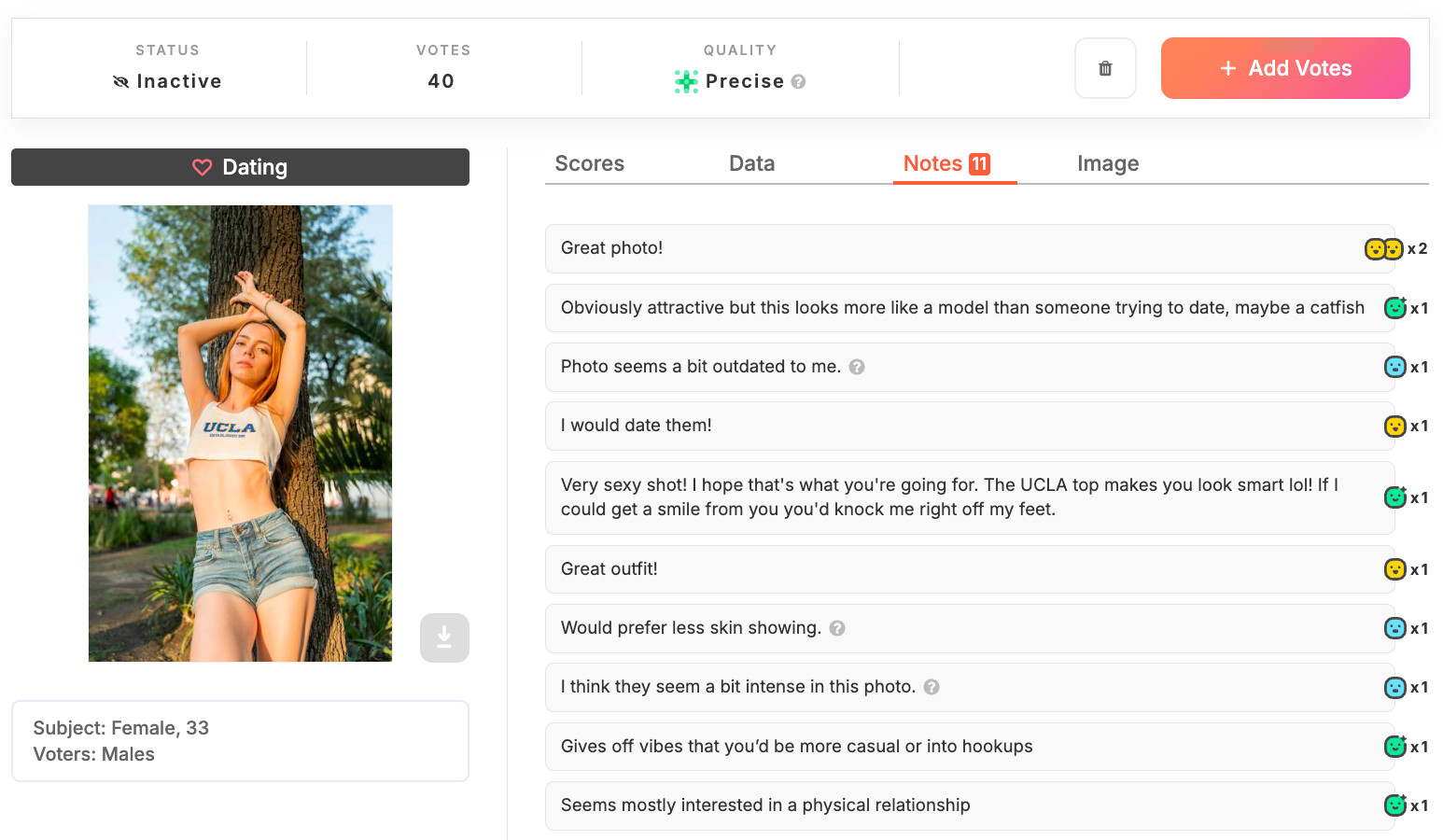Viewport: 1443px width, 840px height.
Task: Click the subject's photo thumbnail
Action: [x=240, y=433]
